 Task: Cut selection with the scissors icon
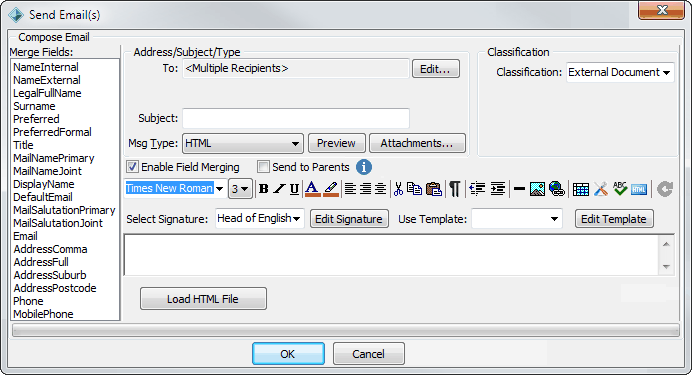click(x=398, y=189)
